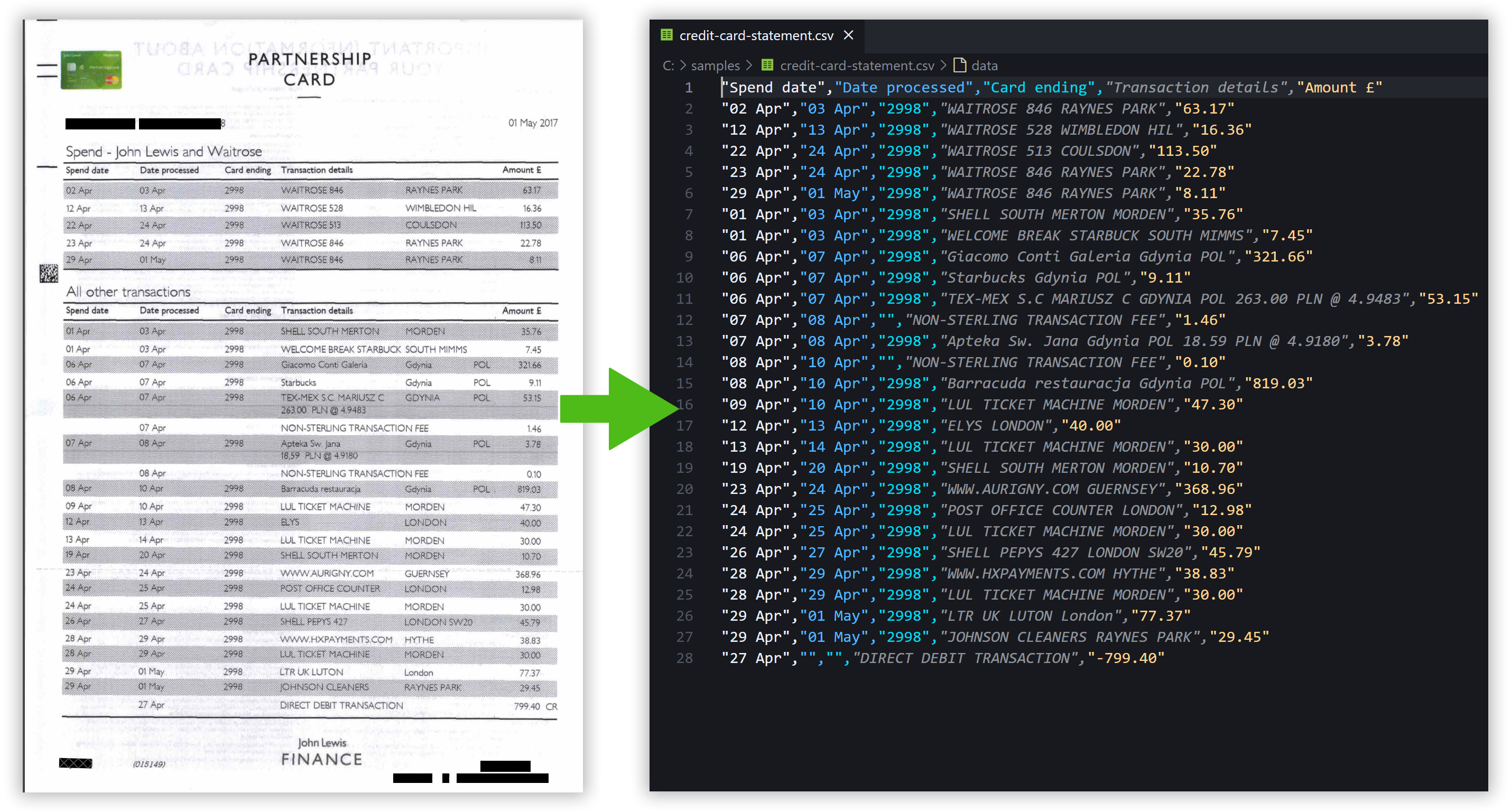Select the credit-card-statement.csv editor tab
This screenshot has height=812, width=1511.
pos(756,36)
